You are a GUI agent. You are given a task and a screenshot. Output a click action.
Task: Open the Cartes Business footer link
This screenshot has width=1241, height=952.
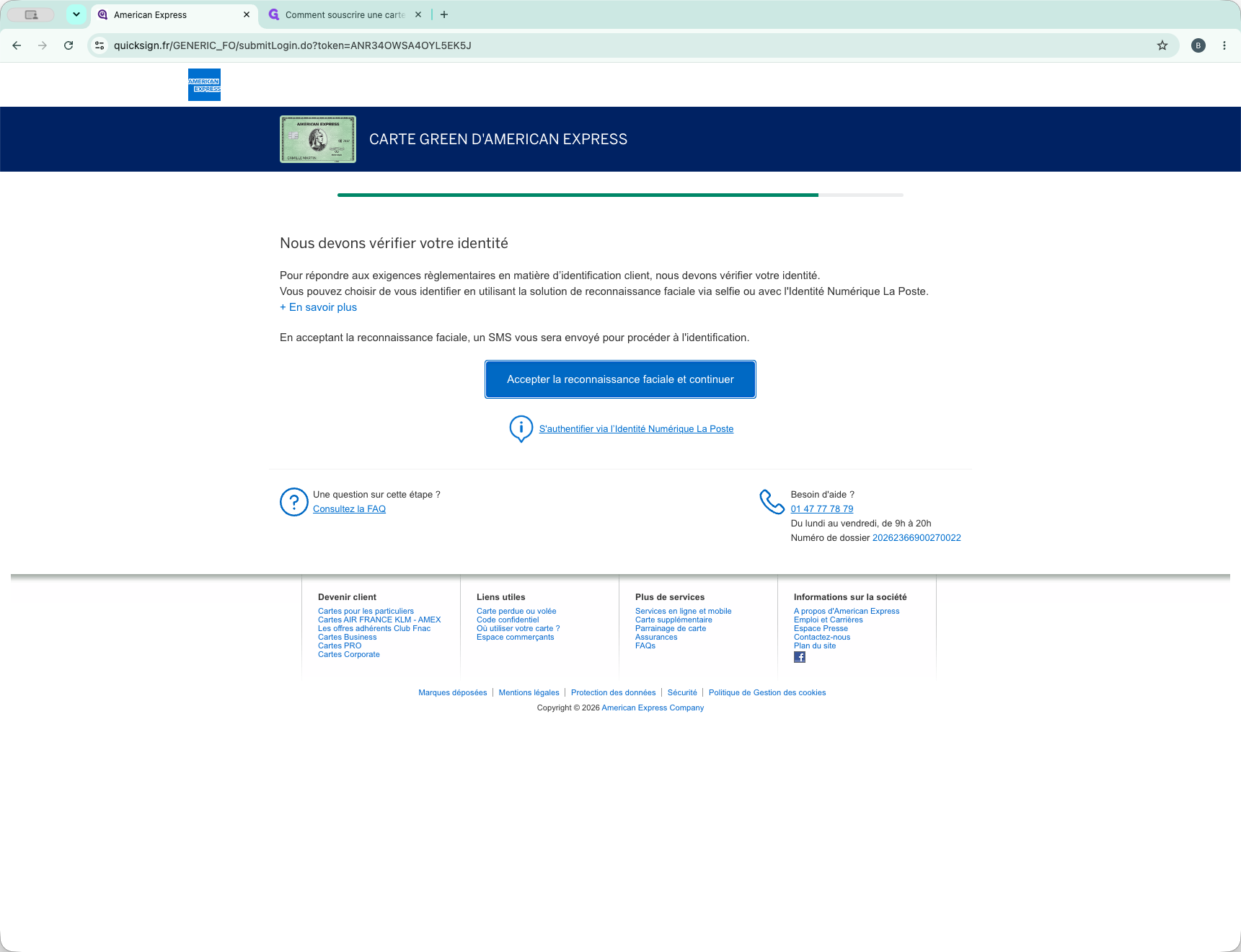[x=347, y=637]
